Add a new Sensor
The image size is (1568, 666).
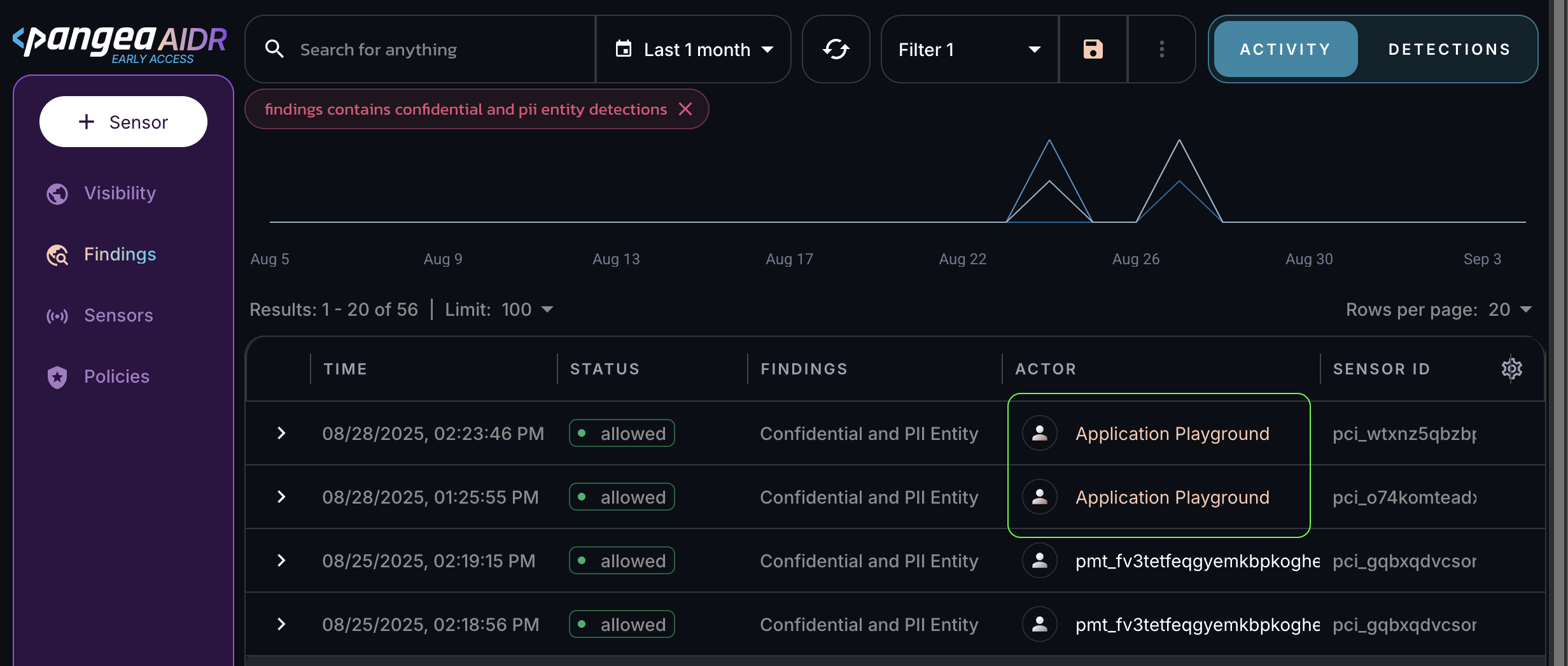coord(123,122)
